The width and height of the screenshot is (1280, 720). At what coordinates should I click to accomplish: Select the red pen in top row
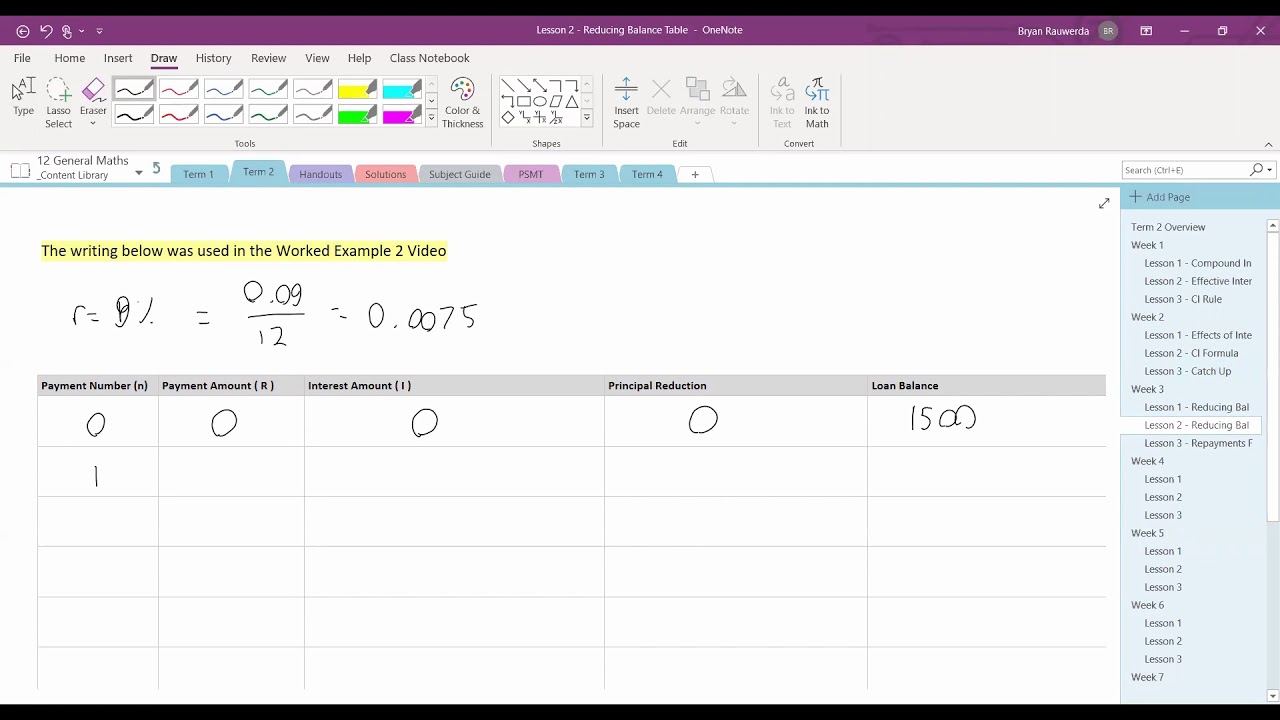tap(178, 90)
